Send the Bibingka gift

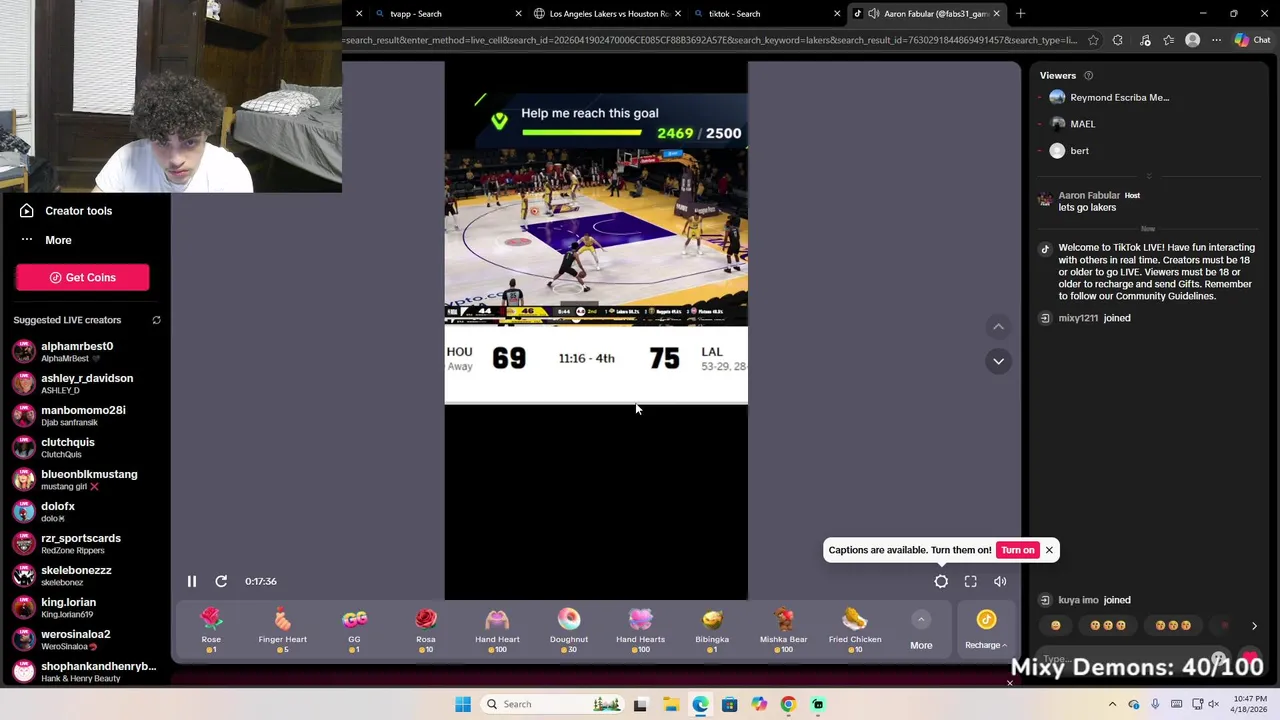pyautogui.click(x=712, y=631)
